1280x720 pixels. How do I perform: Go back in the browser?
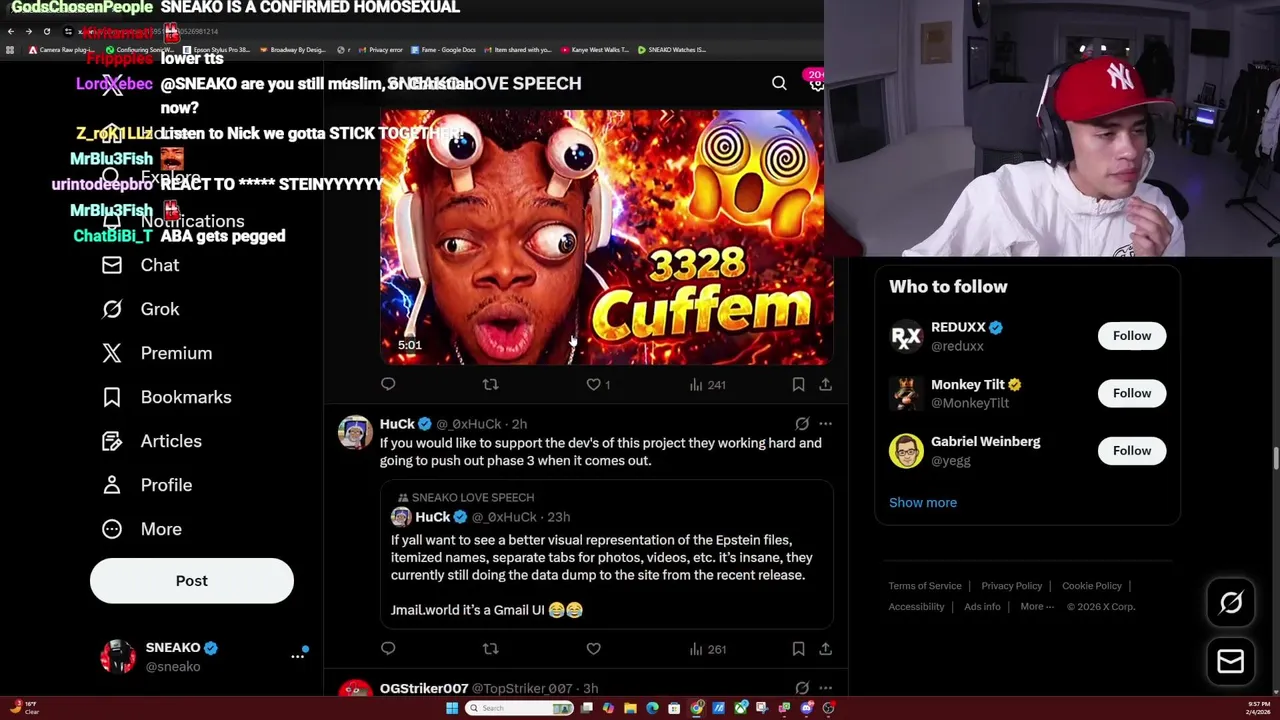(11, 31)
